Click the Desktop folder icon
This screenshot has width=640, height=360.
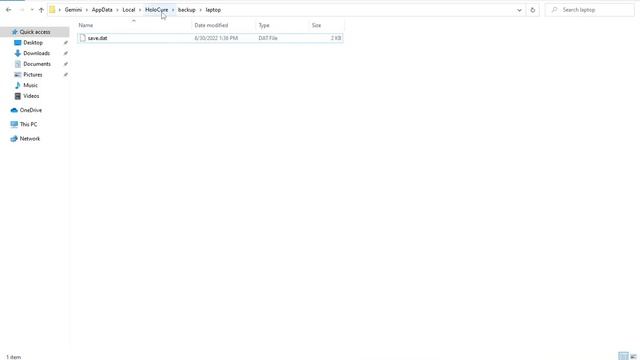[x=18, y=42]
